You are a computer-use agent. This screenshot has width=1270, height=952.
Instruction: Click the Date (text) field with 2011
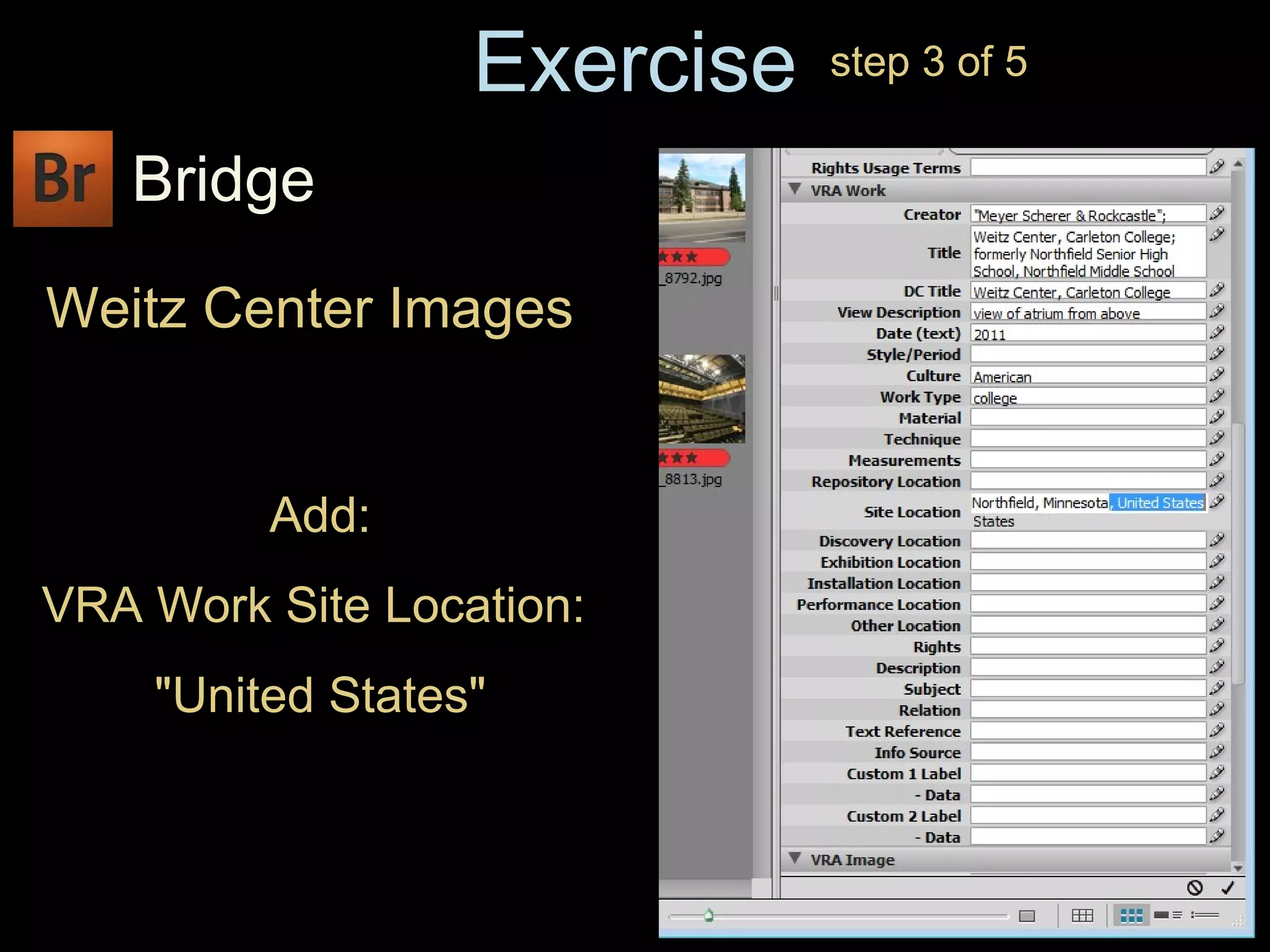pyautogui.click(x=1088, y=333)
